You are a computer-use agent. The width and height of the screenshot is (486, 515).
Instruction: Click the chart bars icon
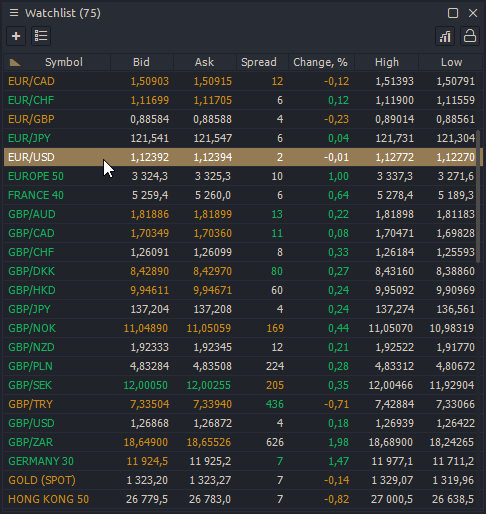pyautogui.click(x=445, y=36)
